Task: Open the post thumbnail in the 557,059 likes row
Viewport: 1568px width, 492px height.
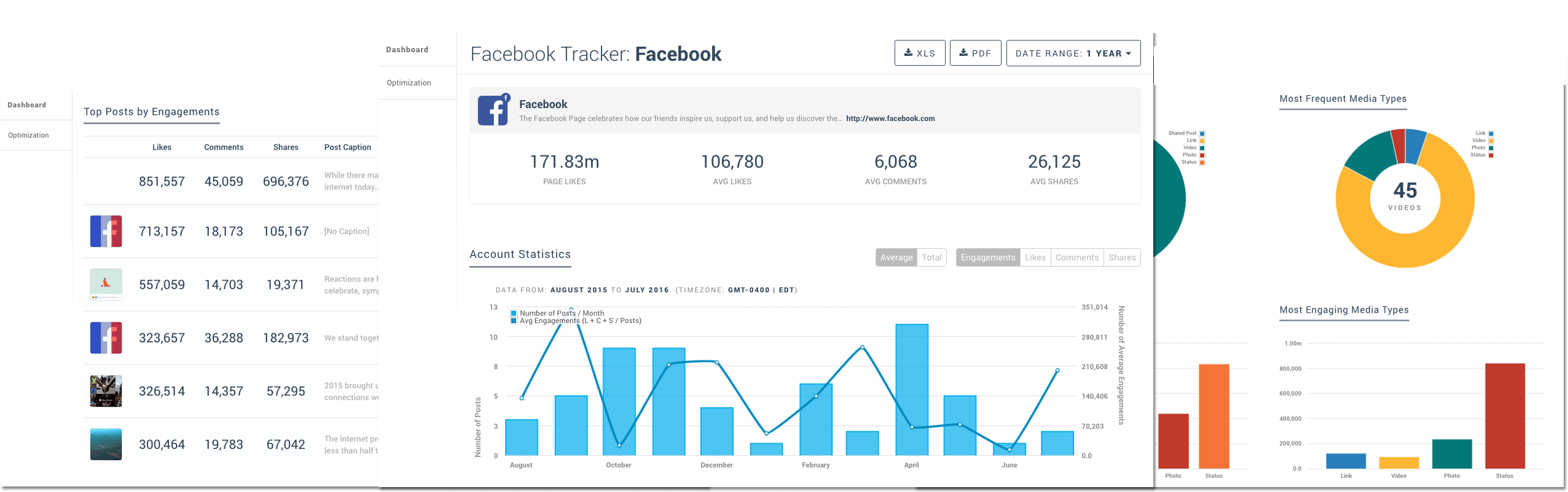Action: click(106, 284)
